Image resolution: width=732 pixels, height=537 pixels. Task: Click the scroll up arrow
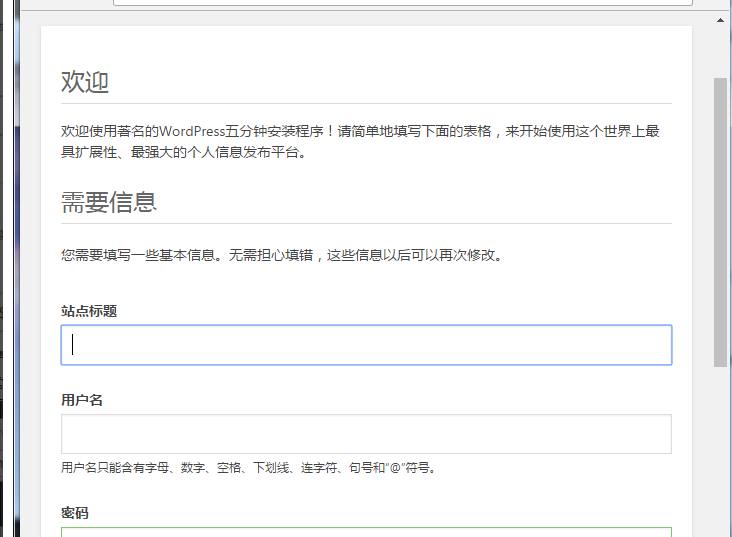(x=720, y=20)
